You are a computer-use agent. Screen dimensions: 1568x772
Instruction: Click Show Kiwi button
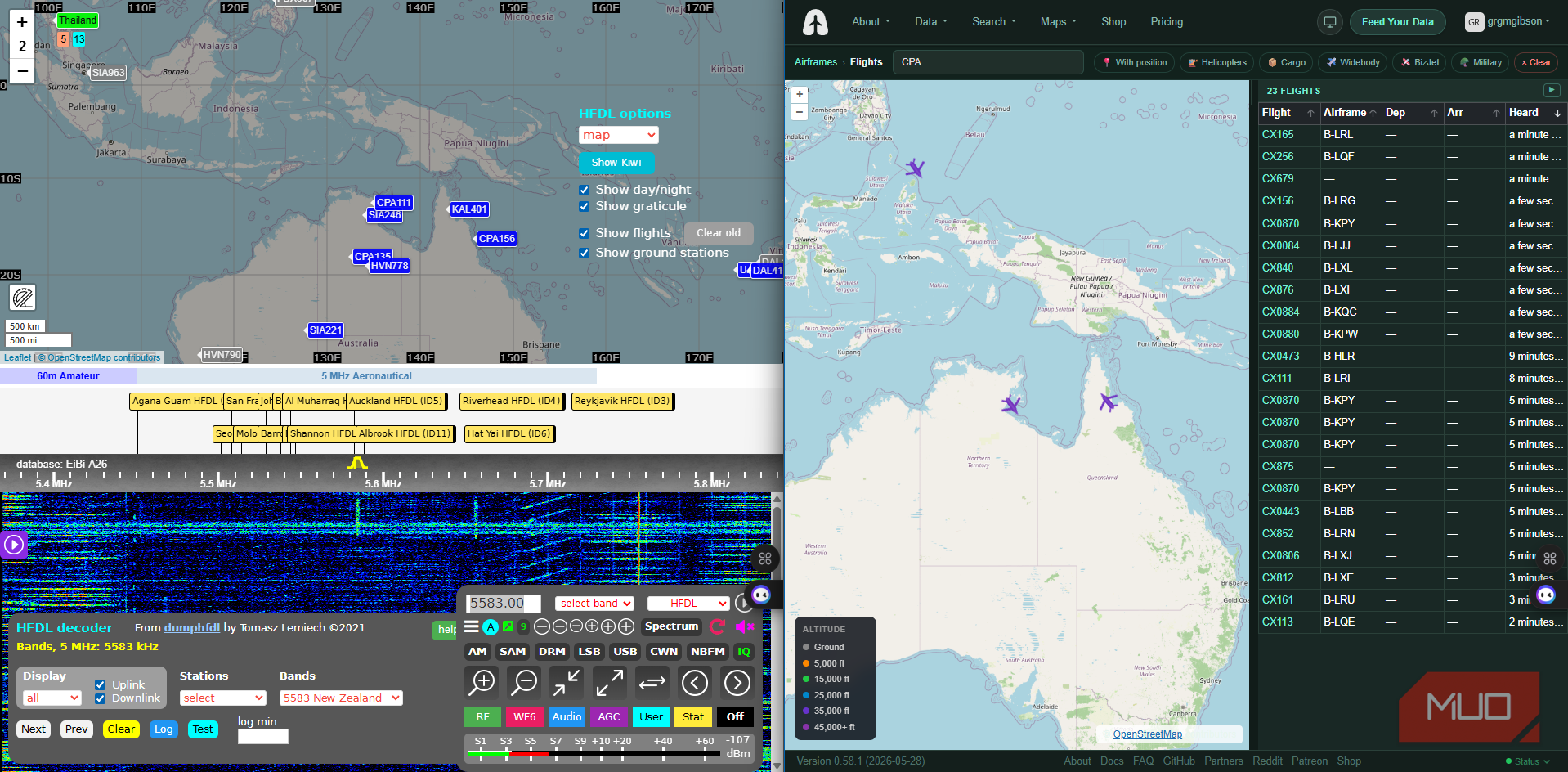pyautogui.click(x=616, y=163)
